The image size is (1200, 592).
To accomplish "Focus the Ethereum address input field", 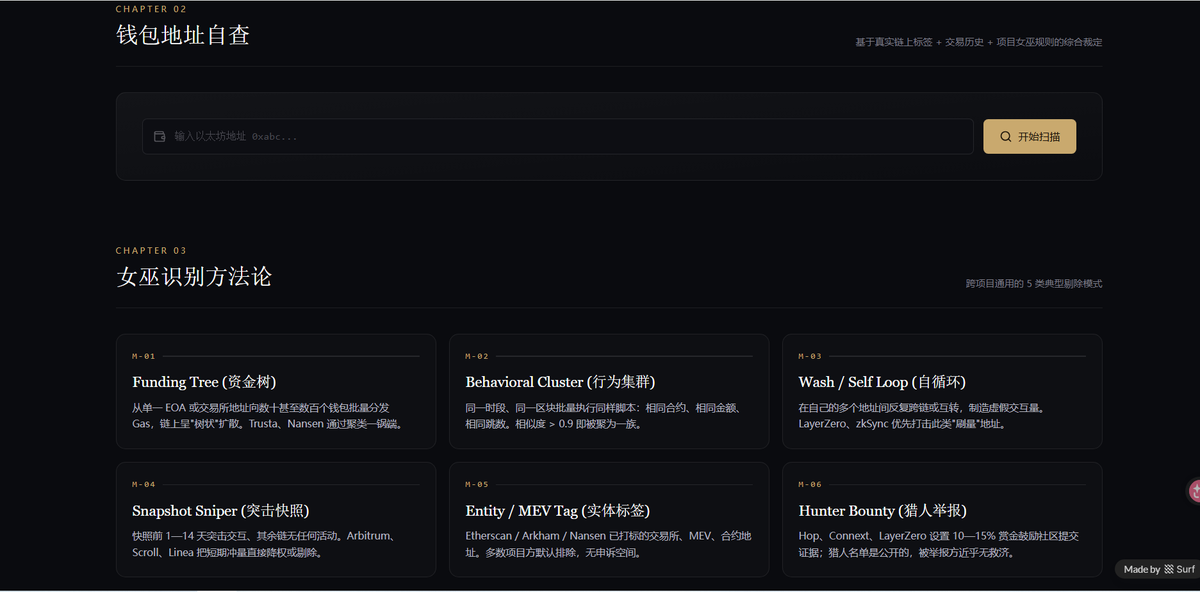I will [558, 136].
